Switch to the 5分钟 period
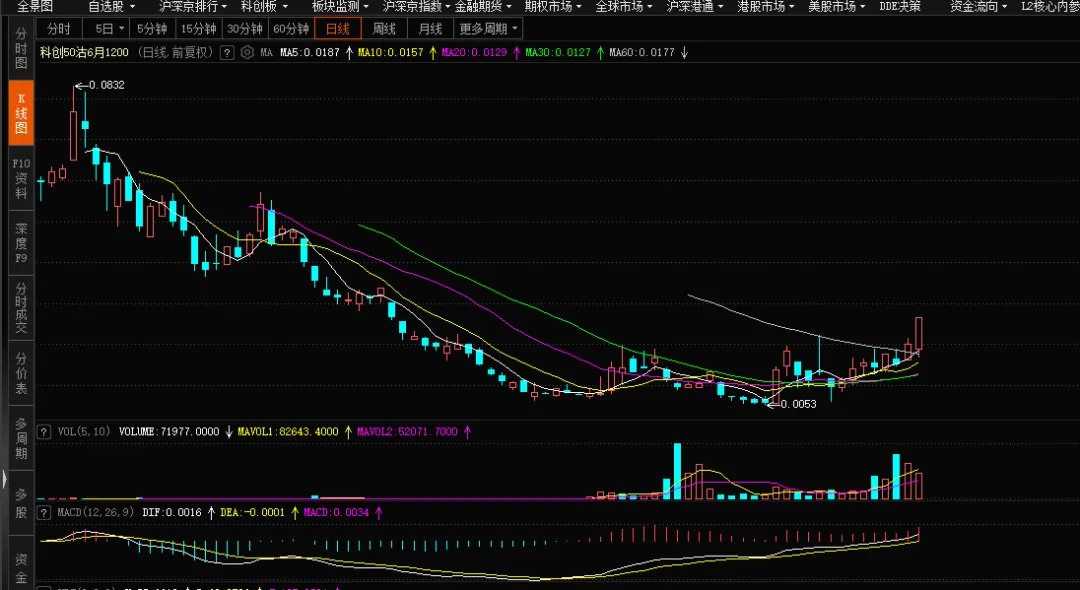The width and height of the screenshot is (1080, 590). pyautogui.click(x=152, y=29)
